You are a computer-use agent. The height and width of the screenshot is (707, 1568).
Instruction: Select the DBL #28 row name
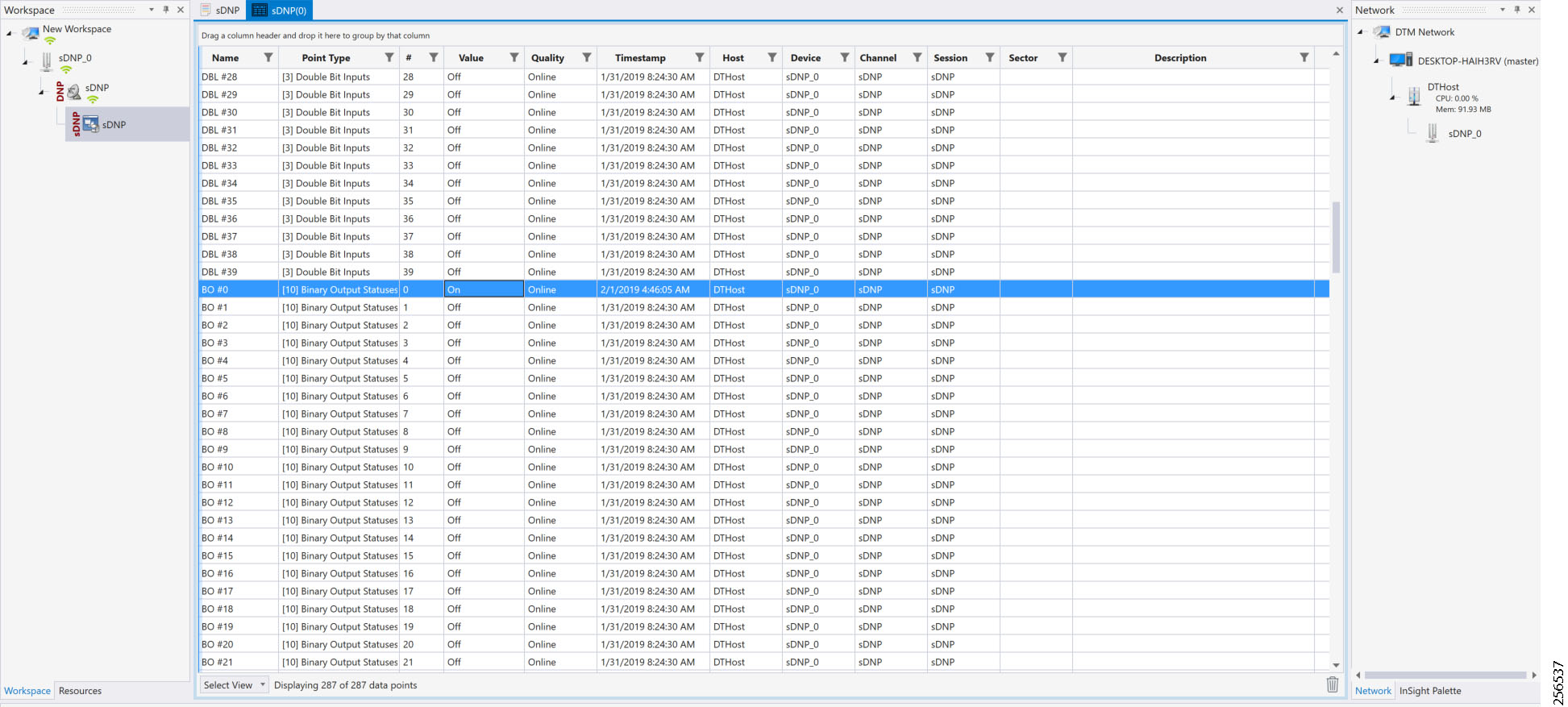point(219,77)
